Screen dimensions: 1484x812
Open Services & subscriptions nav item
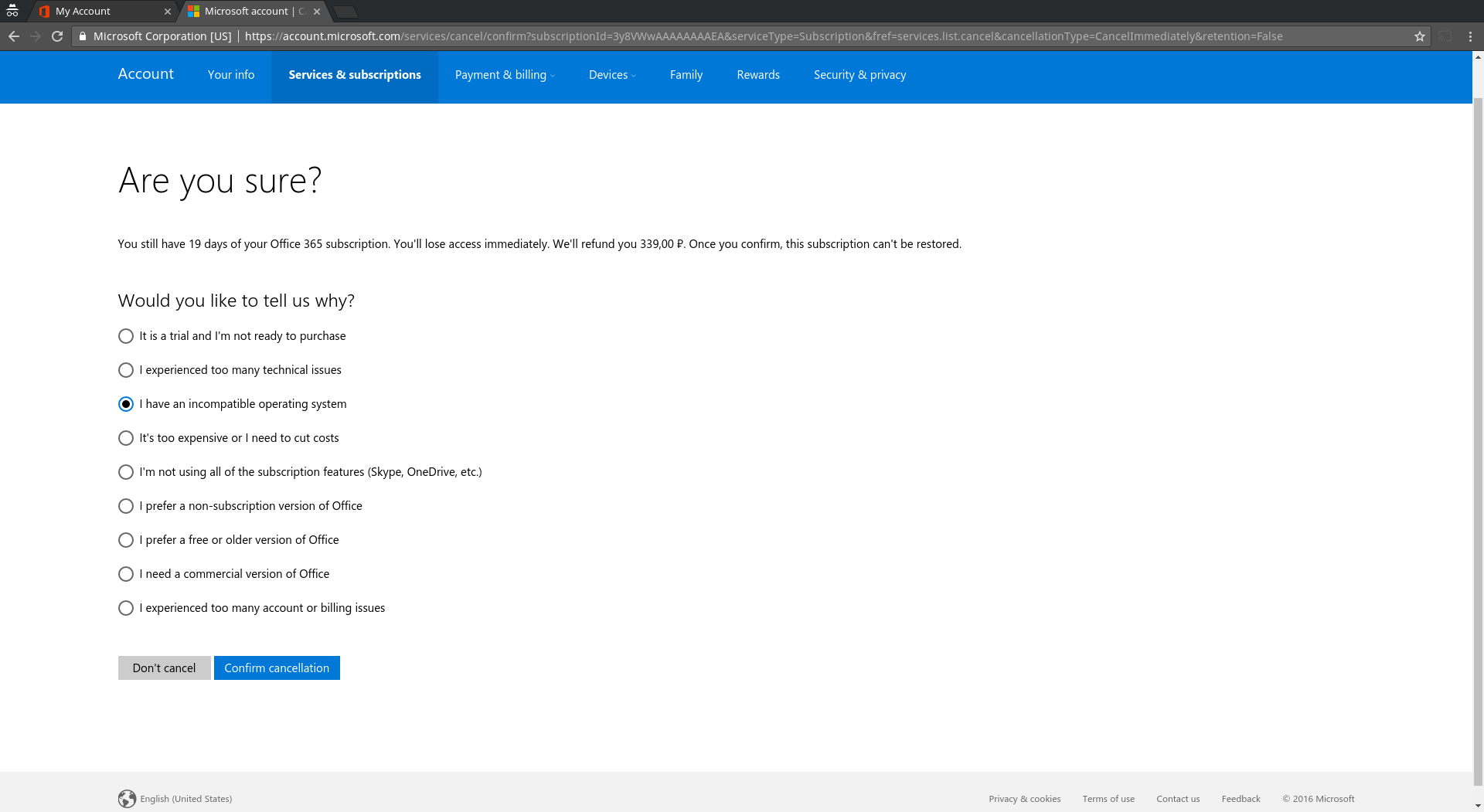point(355,75)
